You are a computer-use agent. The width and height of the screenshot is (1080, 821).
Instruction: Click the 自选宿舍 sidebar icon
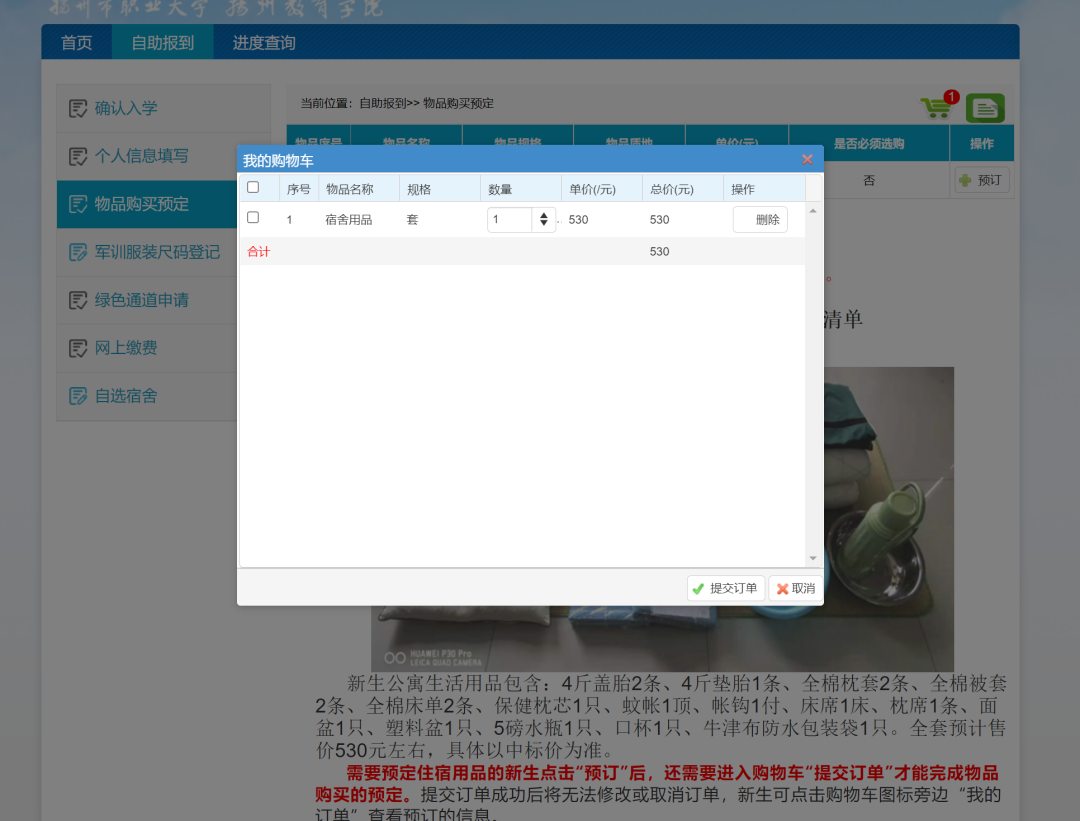click(78, 396)
